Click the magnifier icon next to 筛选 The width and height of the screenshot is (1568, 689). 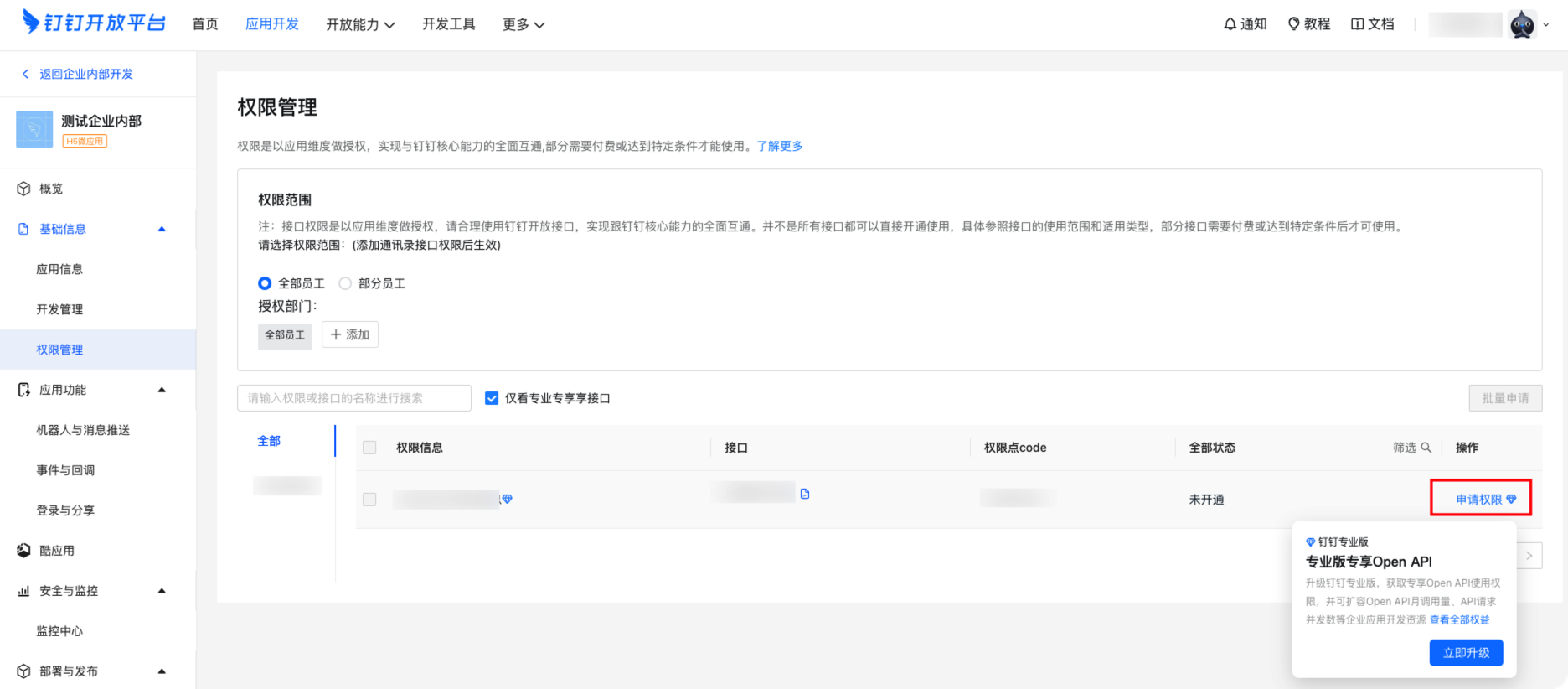pyautogui.click(x=1426, y=448)
